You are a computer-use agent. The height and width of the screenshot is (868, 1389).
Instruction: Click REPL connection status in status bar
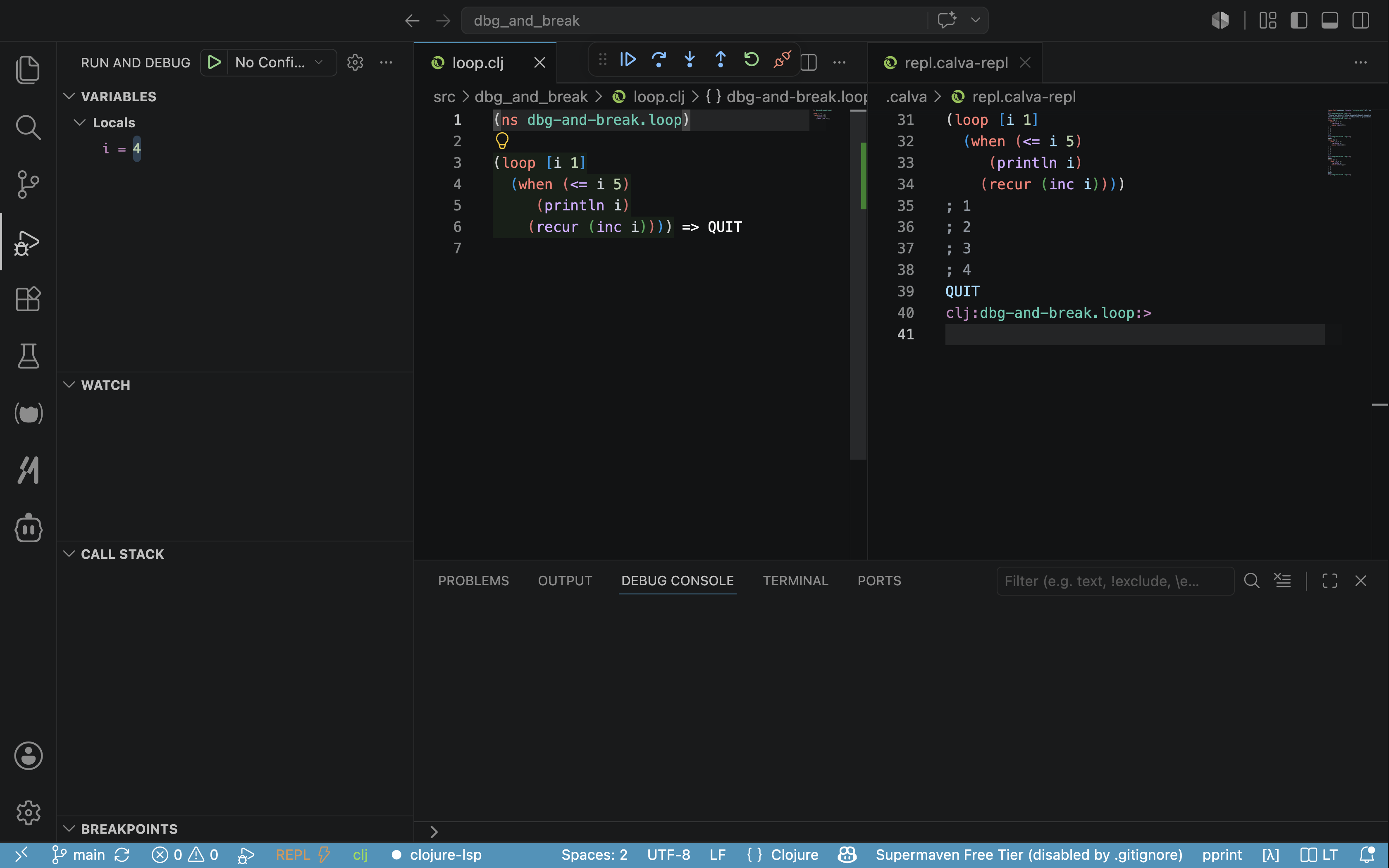click(x=303, y=855)
